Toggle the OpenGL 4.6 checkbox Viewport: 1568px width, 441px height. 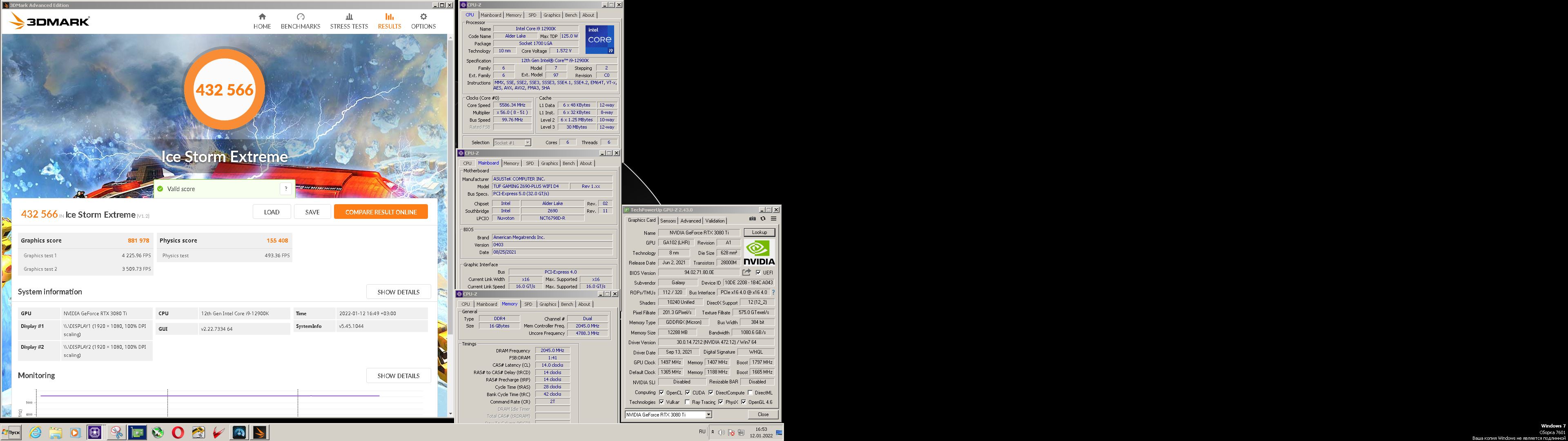[x=743, y=402]
